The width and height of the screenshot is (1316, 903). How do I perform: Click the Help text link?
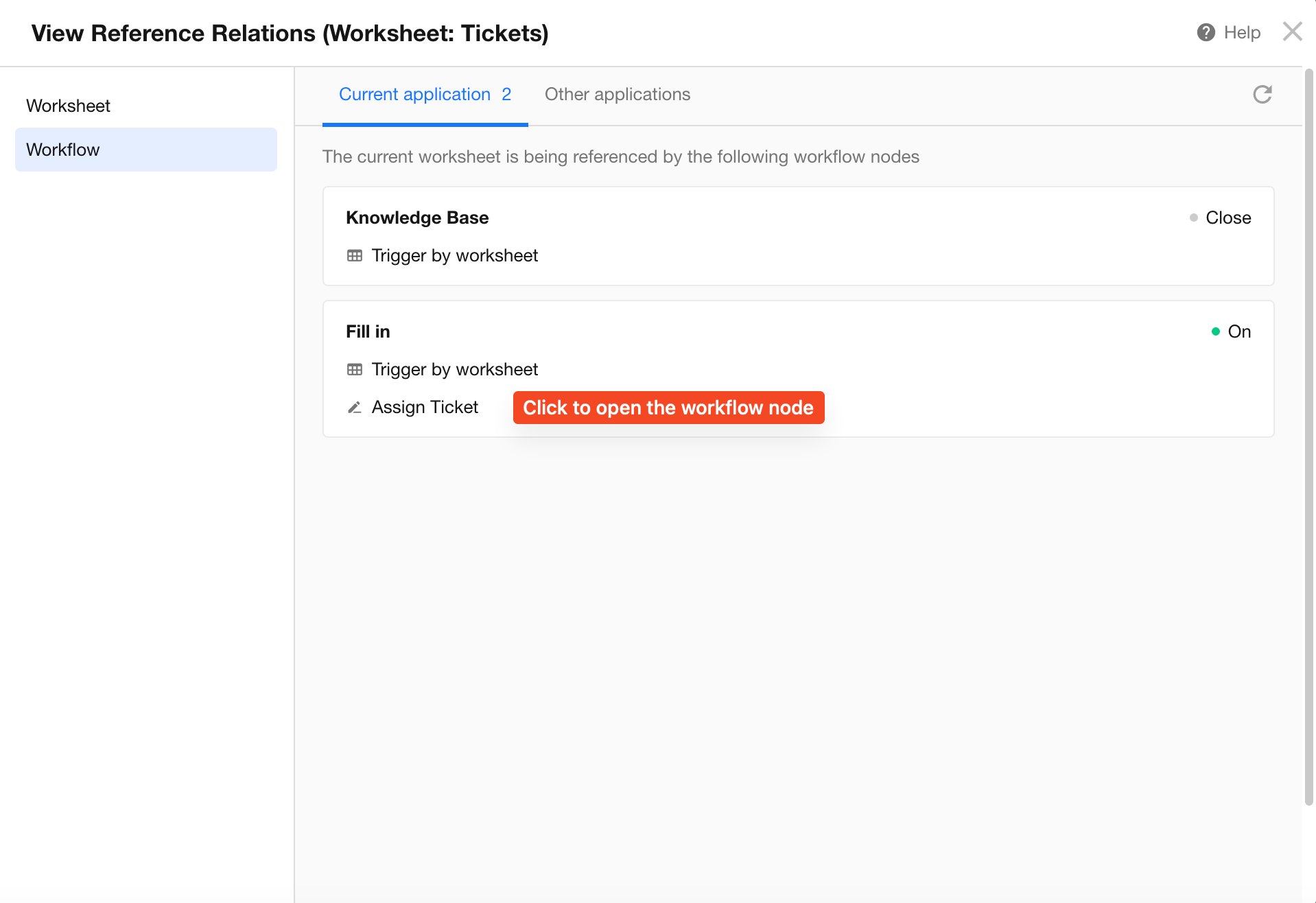(1242, 32)
